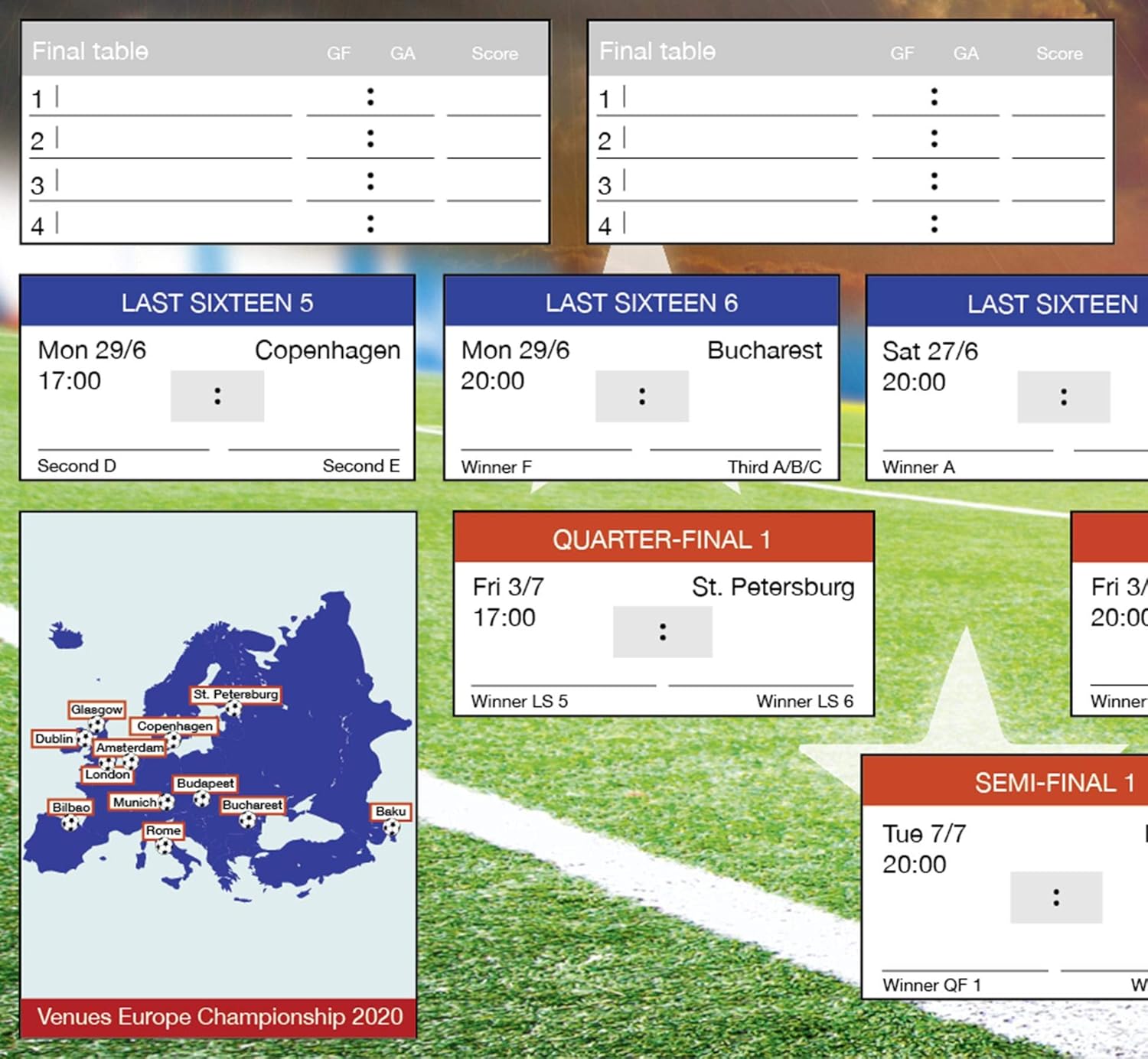Select the Third A/B/C team label
Screen dimensions: 1148x1059
[x=775, y=467]
